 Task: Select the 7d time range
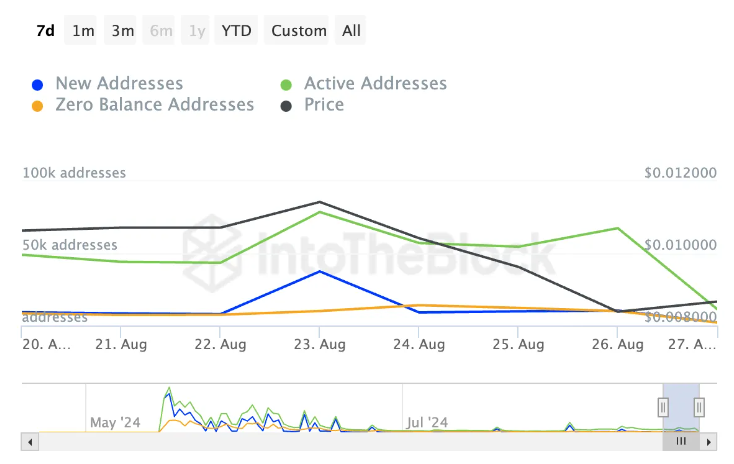[x=45, y=30]
